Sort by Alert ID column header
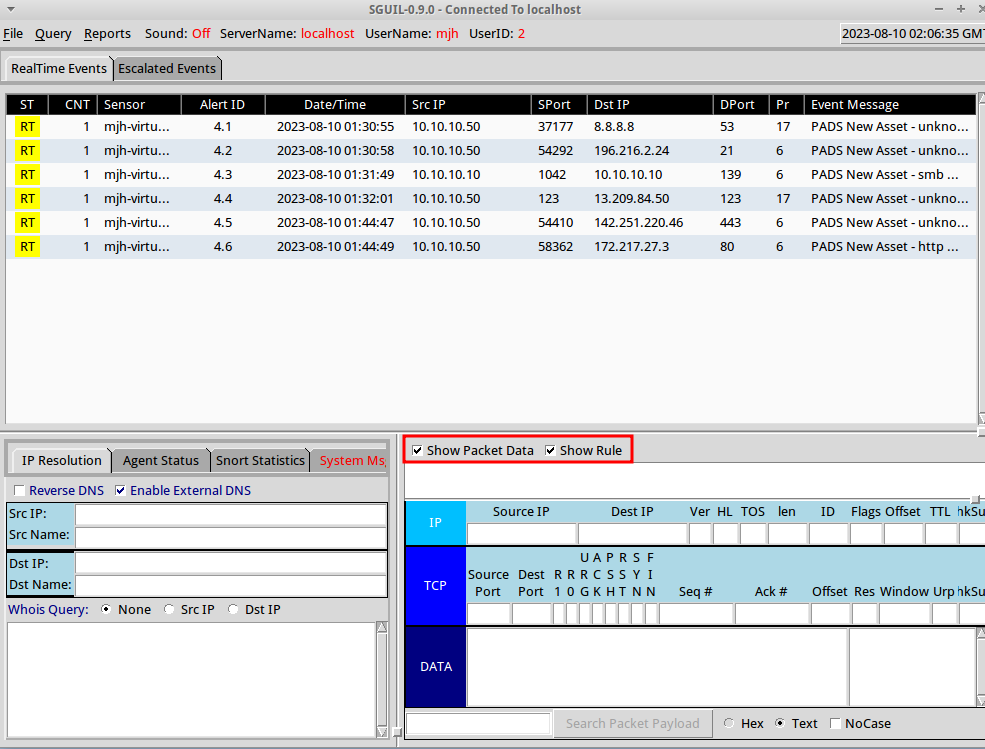Image resolution: width=985 pixels, height=749 pixels. pos(223,104)
